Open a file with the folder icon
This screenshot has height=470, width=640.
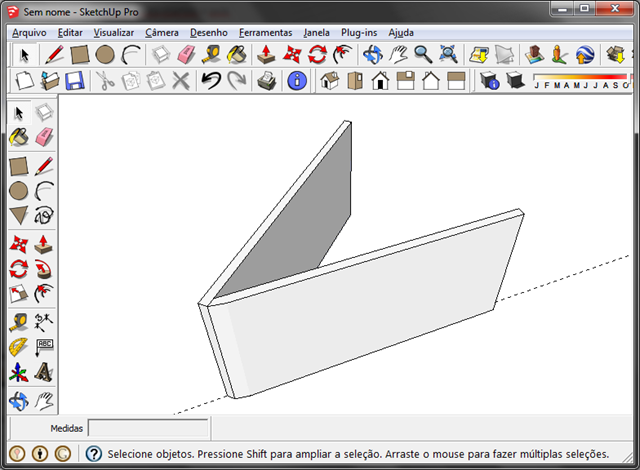[x=50, y=80]
